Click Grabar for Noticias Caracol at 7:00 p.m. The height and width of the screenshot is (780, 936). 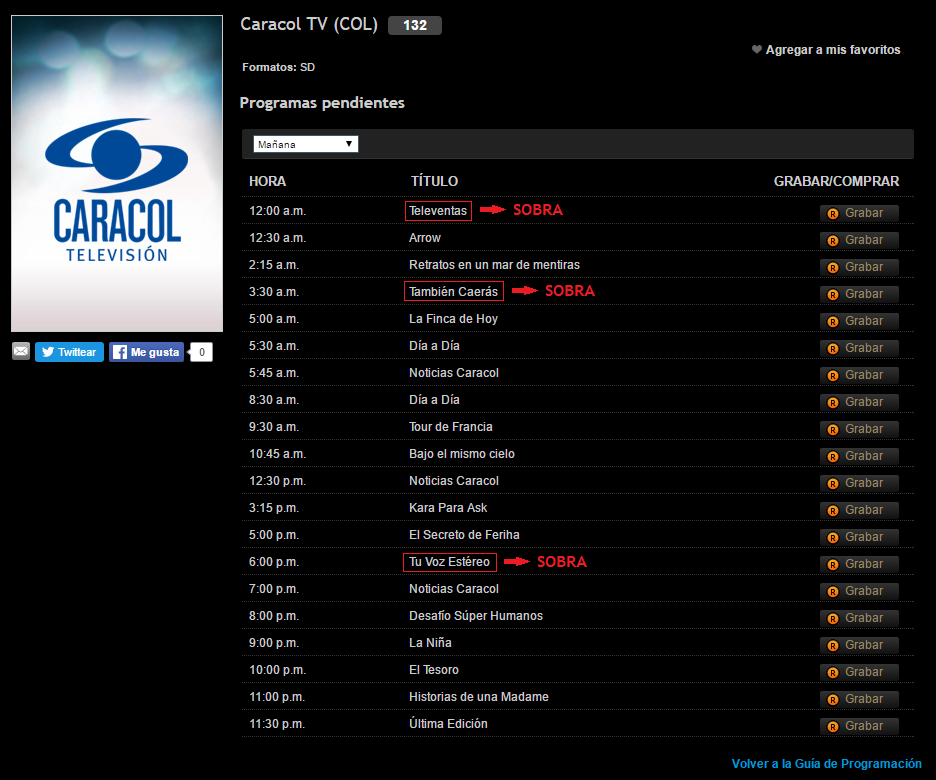(x=859, y=591)
